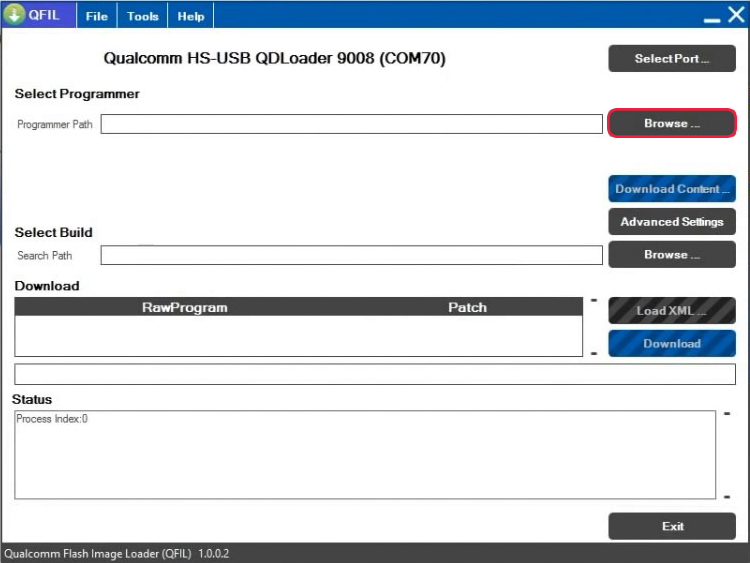Click the Download Content button
This screenshot has width=750, height=563.
(671, 189)
